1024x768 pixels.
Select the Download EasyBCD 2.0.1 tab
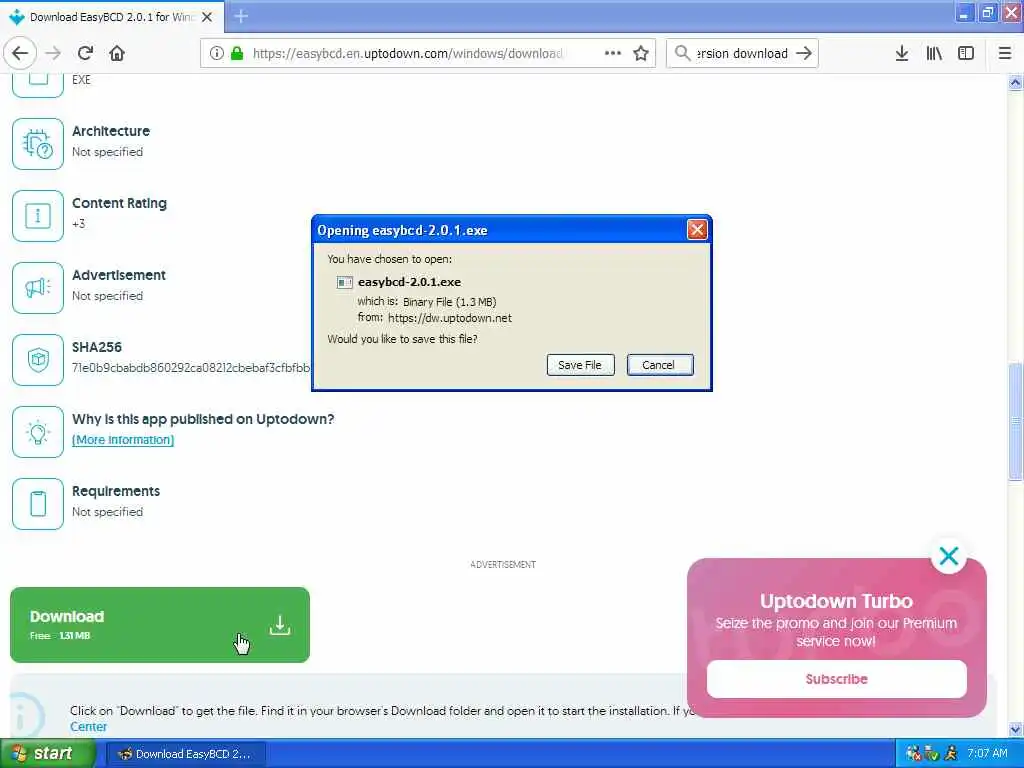[112, 17]
